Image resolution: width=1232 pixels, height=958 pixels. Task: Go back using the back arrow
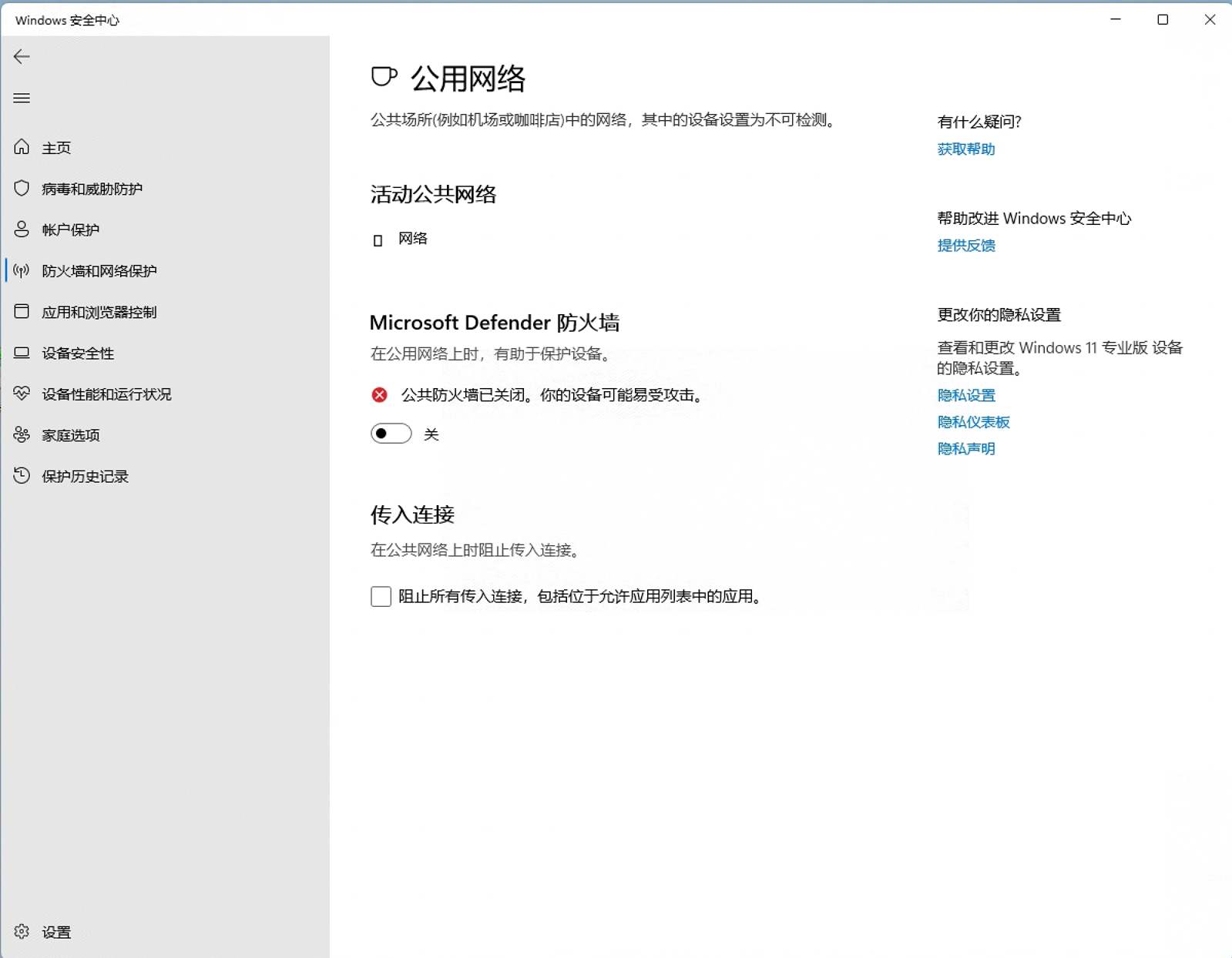[x=22, y=56]
